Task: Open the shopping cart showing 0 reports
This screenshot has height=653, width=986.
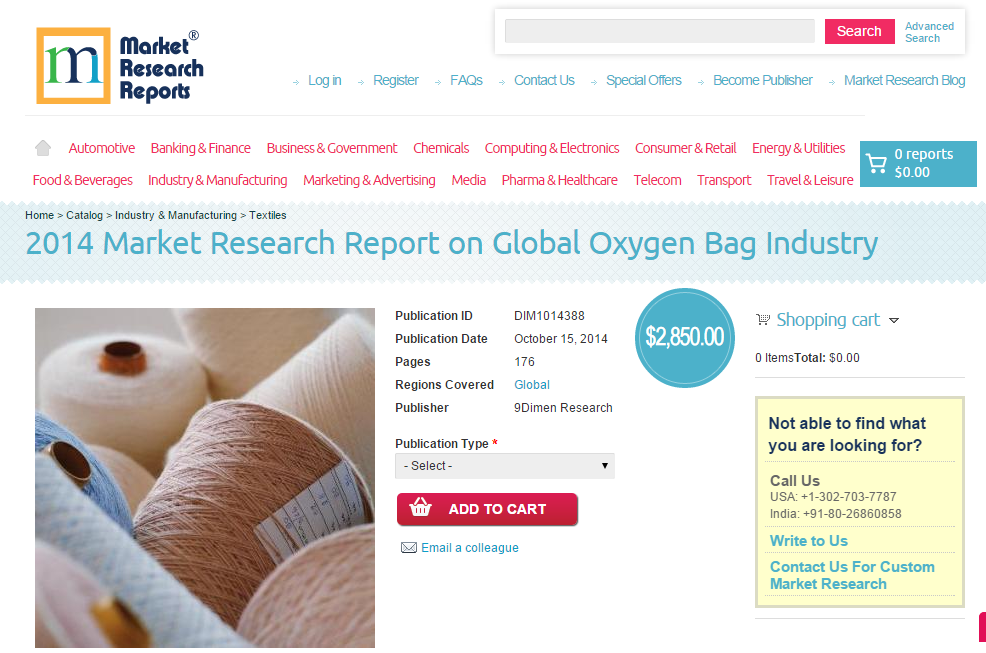Action: (x=918, y=163)
